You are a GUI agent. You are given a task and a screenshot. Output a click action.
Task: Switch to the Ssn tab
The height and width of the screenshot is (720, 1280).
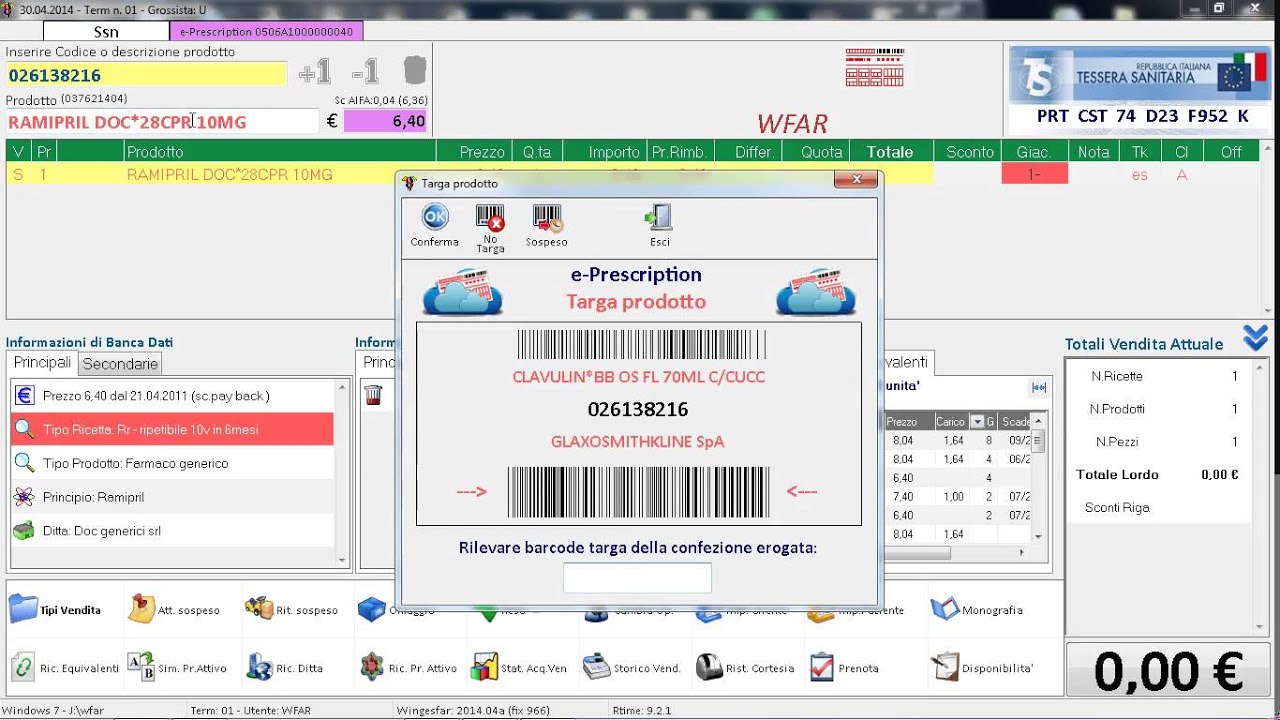106,32
